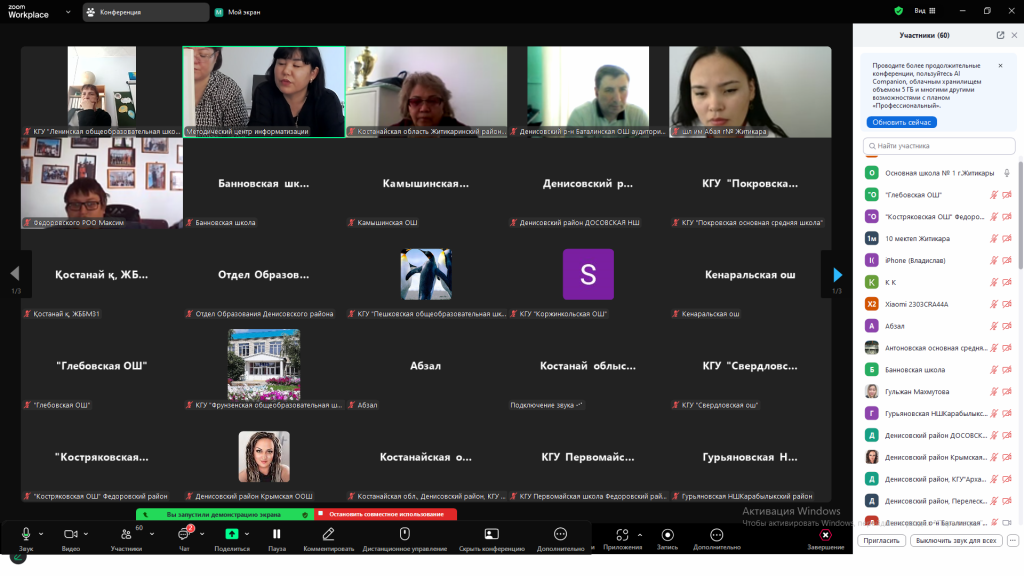
Task: Click Федоровского РОО Максим video tile
Action: 102,183
